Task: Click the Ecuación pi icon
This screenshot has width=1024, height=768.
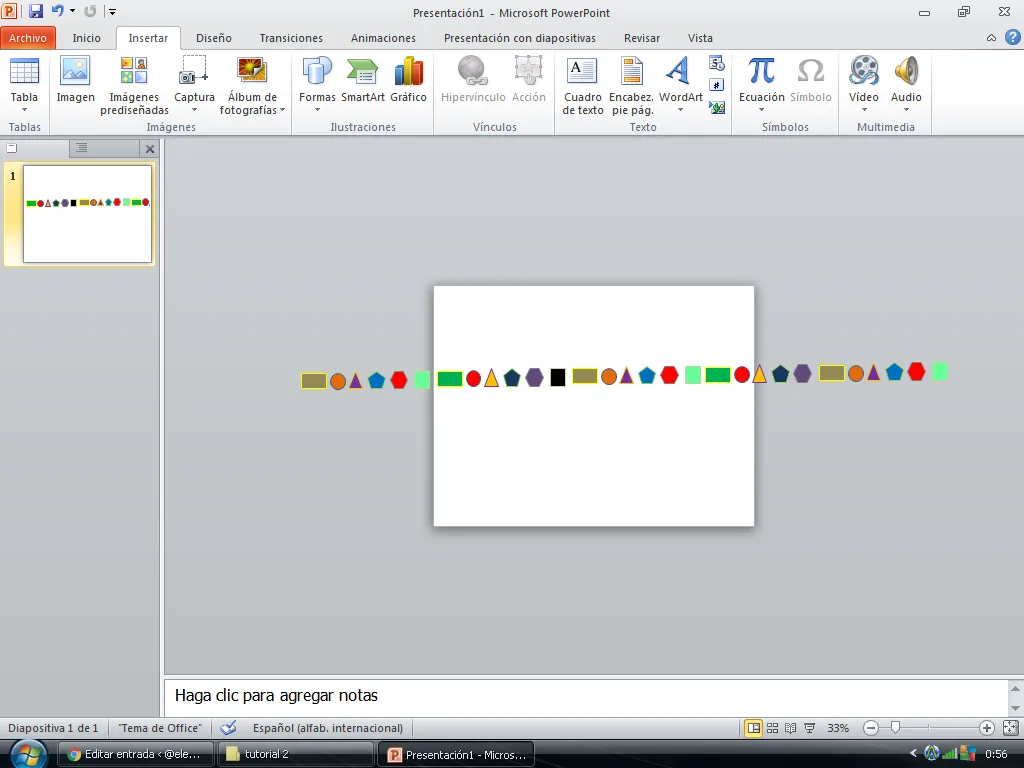Action: 761,71
